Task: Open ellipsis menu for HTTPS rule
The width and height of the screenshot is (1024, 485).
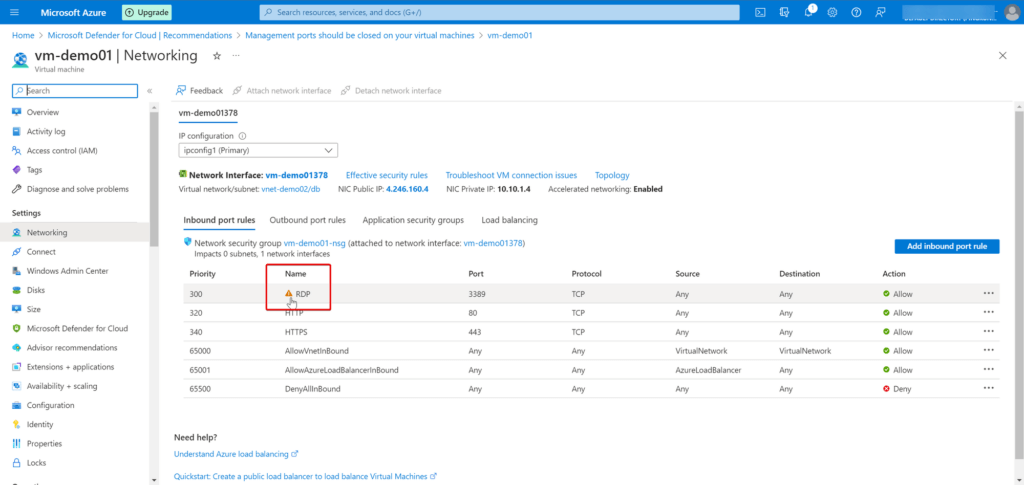Action: 988,331
